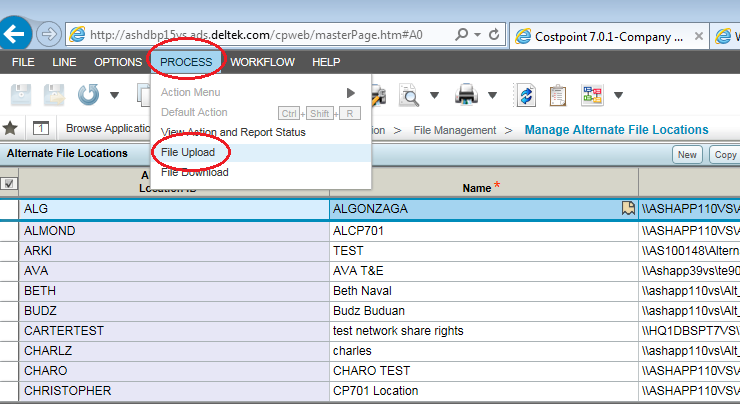Select the ARKI row ID cell

coord(174,251)
